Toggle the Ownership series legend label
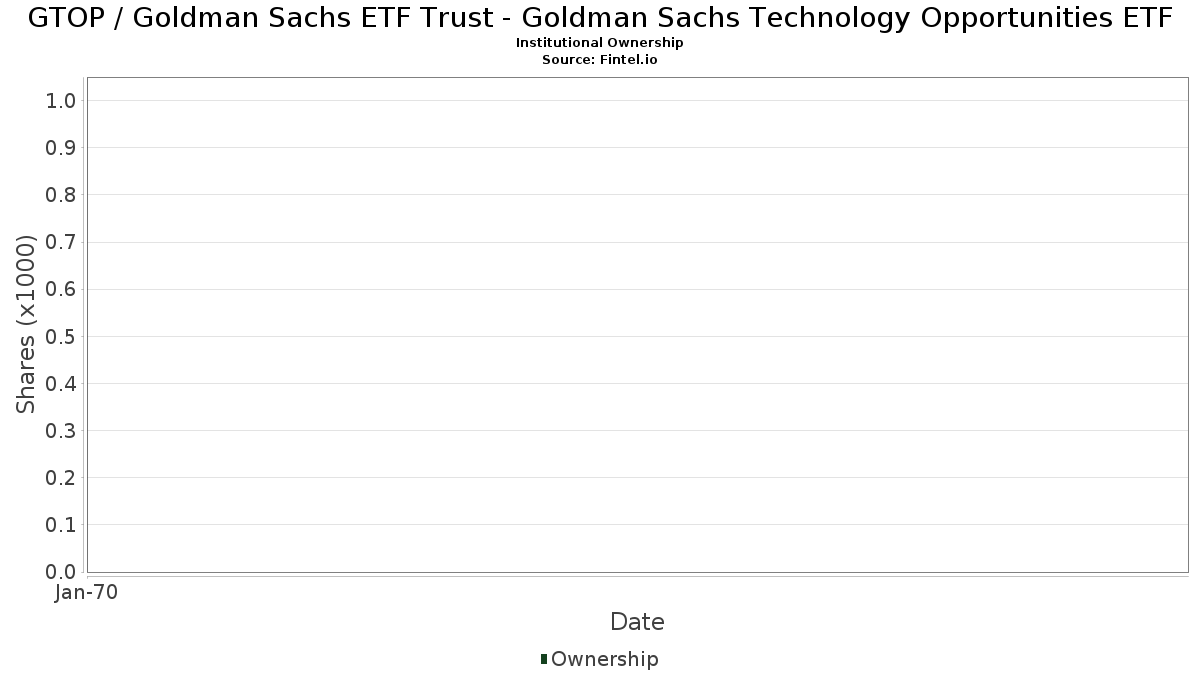The height and width of the screenshot is (675, 1200). (x=604, y=659)
